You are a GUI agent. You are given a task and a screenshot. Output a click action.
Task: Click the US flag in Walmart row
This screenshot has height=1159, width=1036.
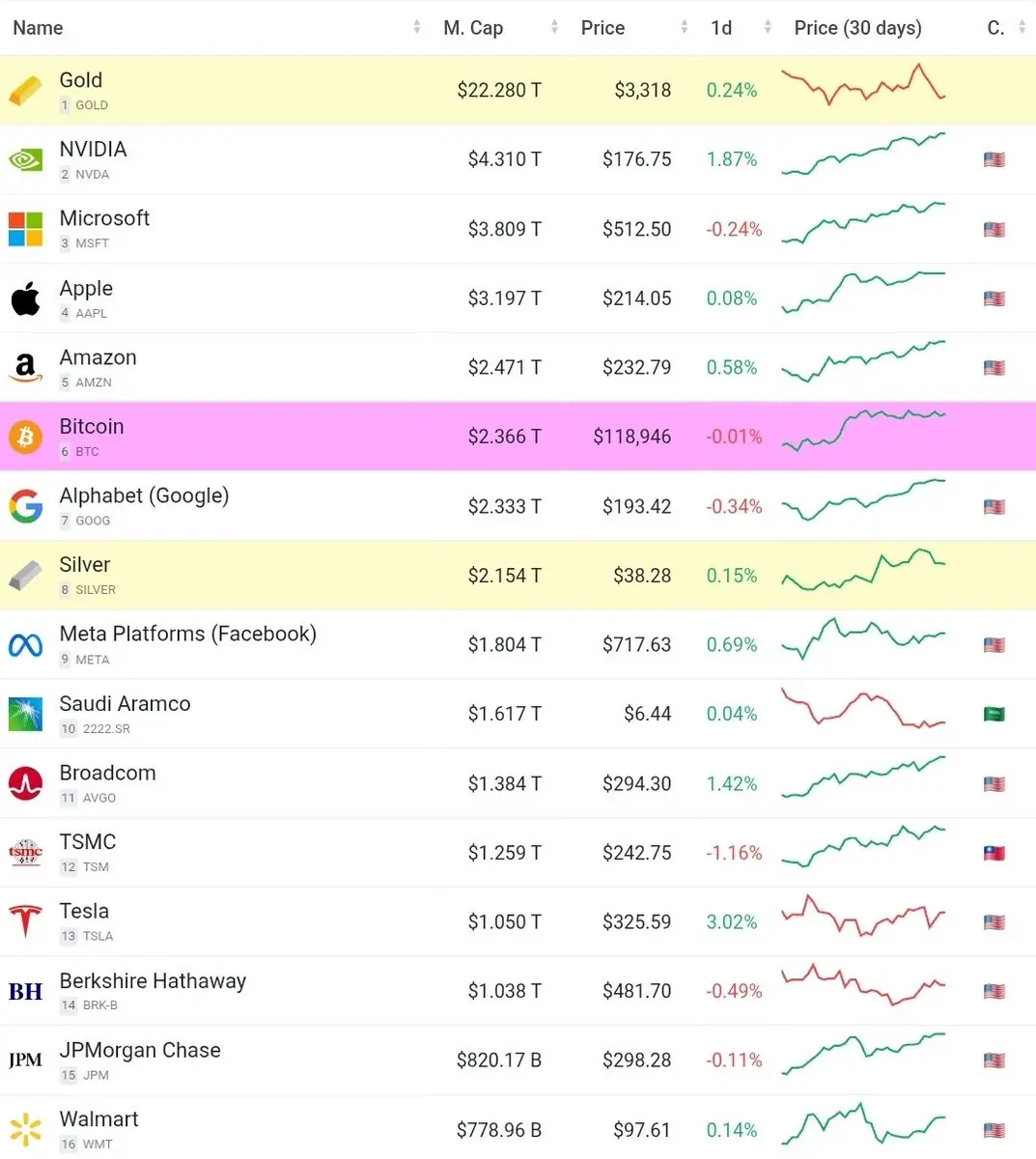click(x=994, y=1130)
